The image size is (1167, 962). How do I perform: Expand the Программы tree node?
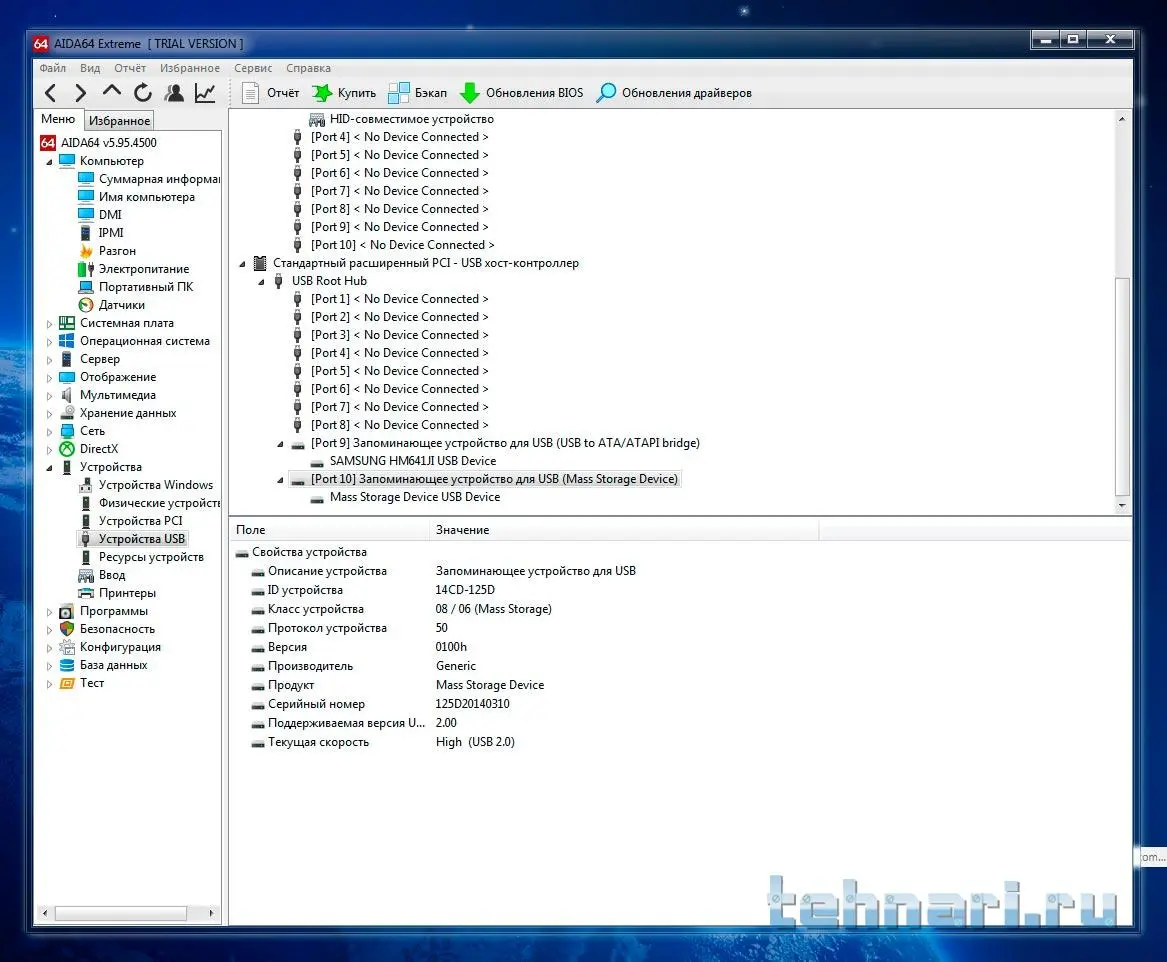[50, 611]
